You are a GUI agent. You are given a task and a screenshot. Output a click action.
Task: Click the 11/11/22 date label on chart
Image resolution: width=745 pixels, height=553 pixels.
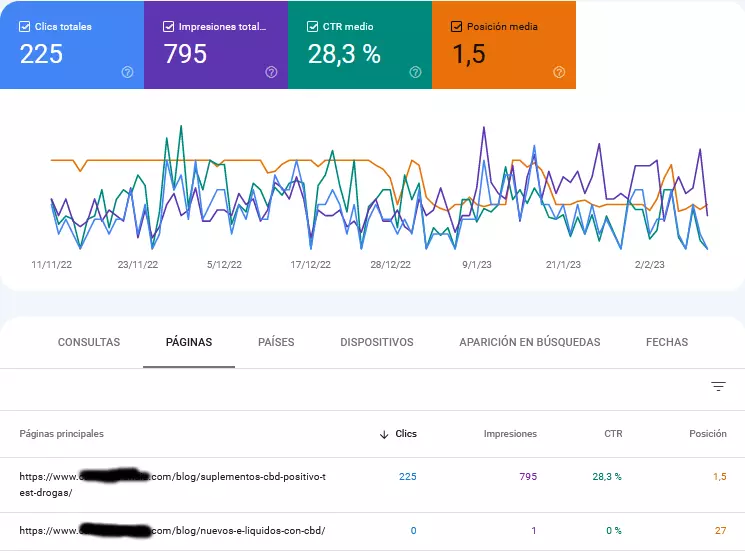pos(52,265)
